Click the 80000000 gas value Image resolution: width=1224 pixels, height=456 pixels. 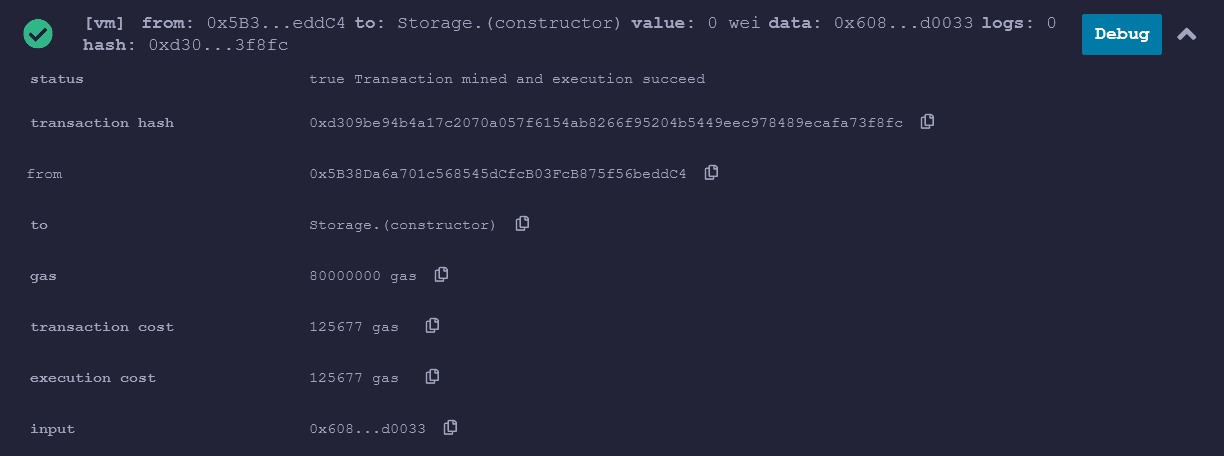(363, 276)
